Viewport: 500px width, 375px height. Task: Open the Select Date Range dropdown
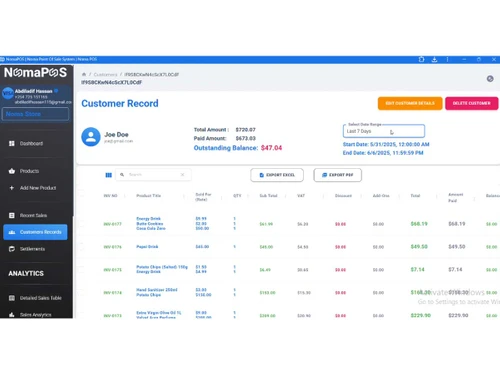click(x=384, y=131)
